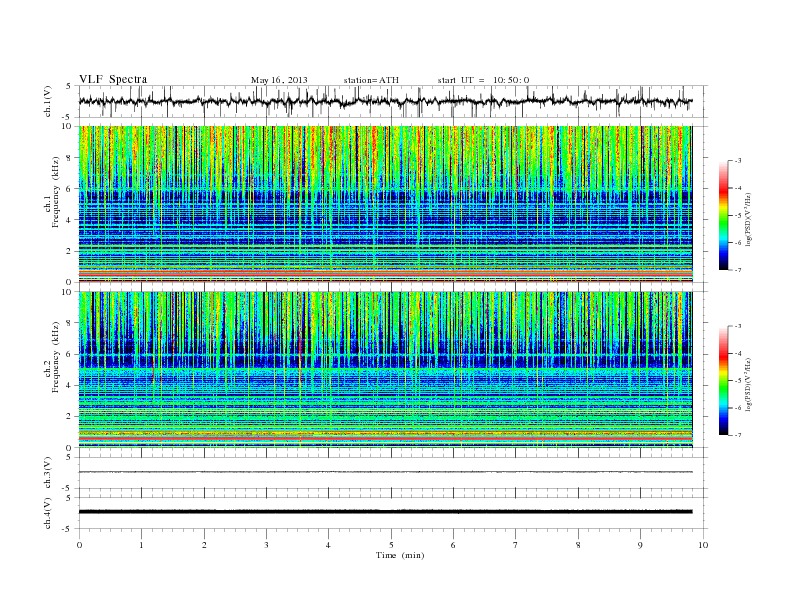
Task: Click inside the ch.1 spectrogram panel
Action: click(x=385, y=204)
